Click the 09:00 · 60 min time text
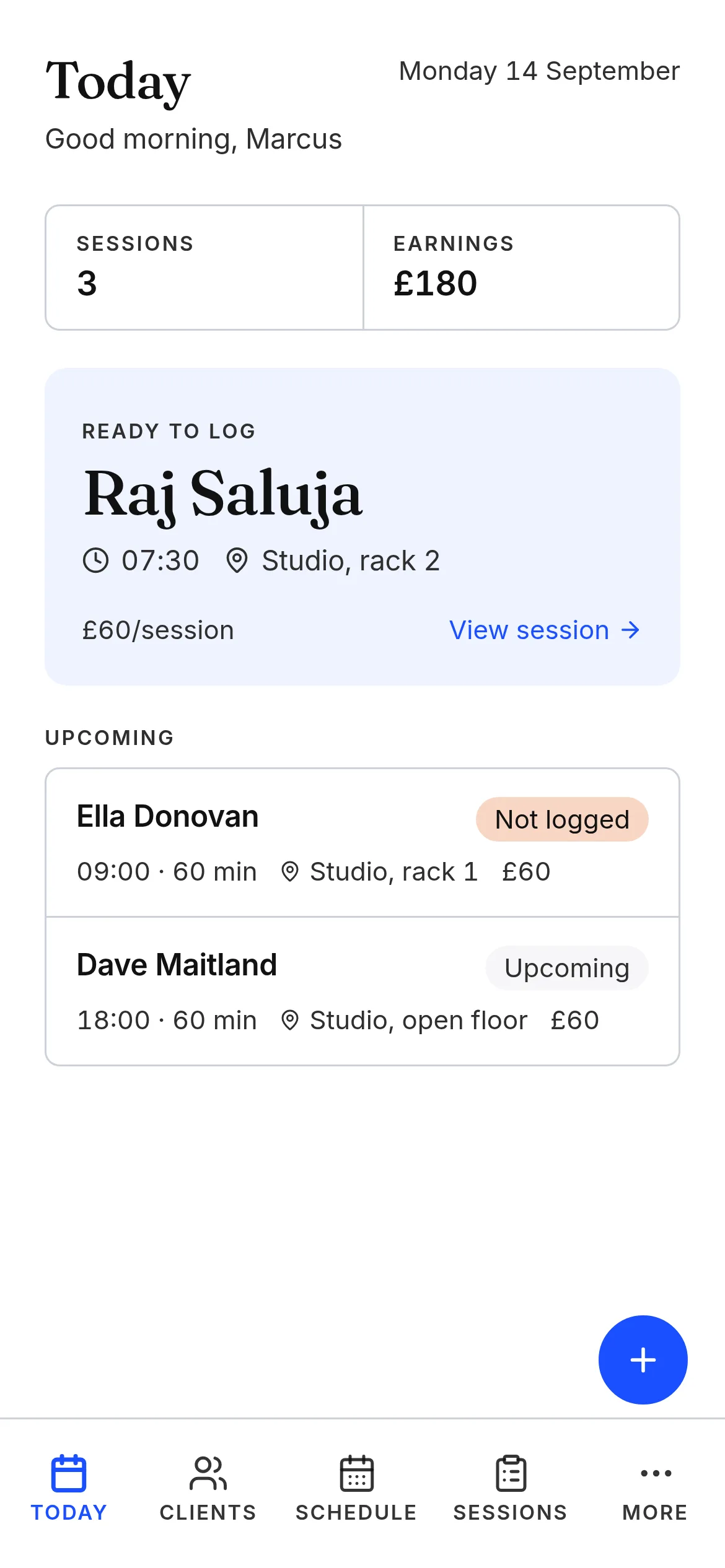Screen dimensions: 725x1568 click(167, 872)
